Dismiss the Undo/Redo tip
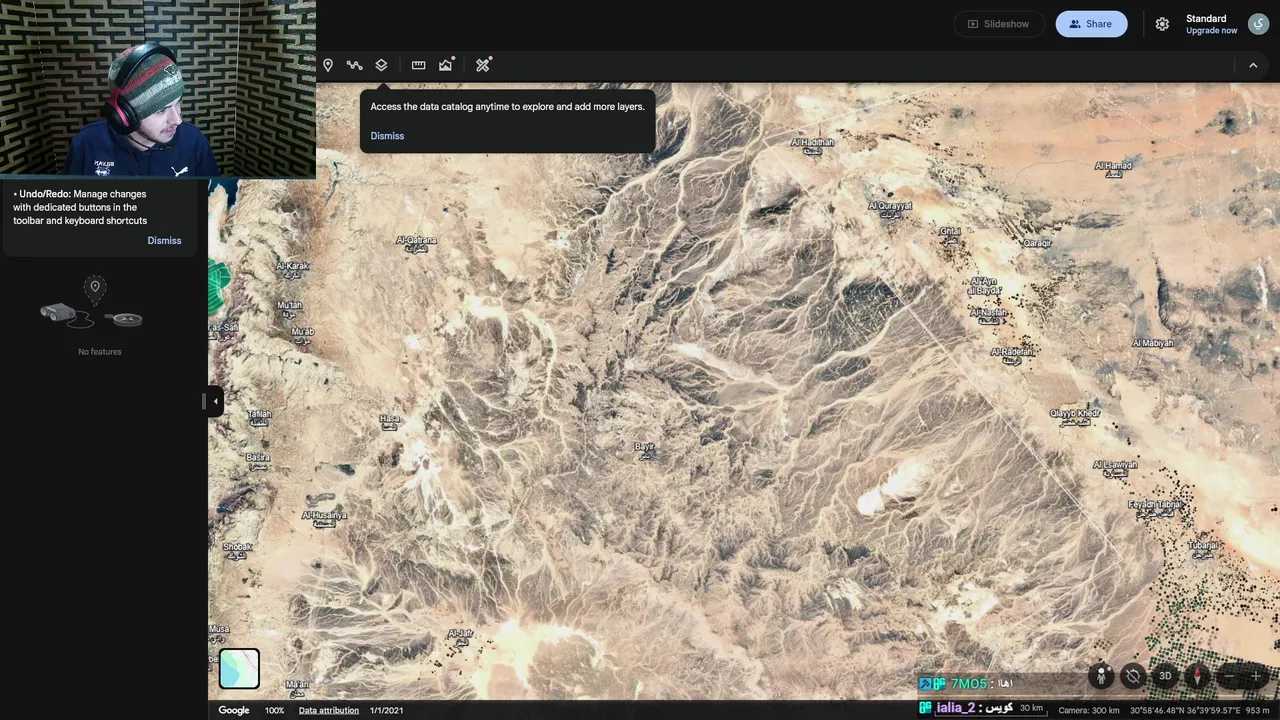 pyautogui.click(x=164, y=241)
